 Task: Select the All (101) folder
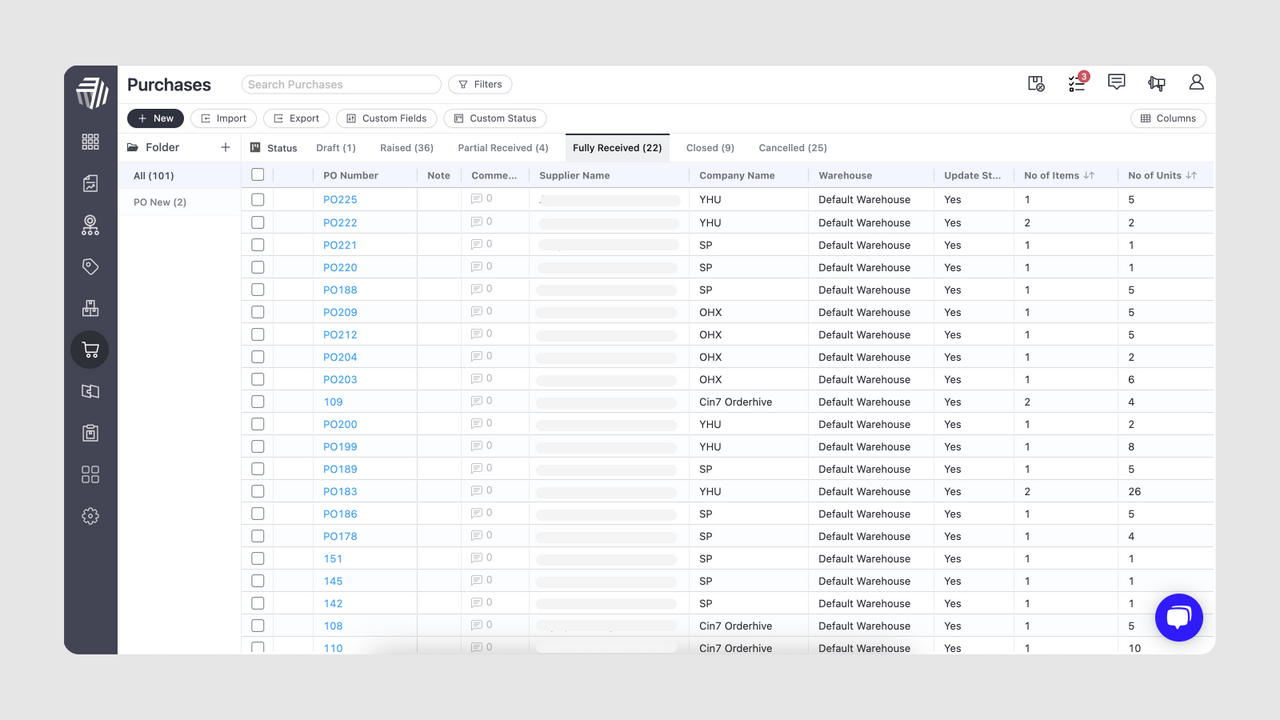click(x=179, y=176)
